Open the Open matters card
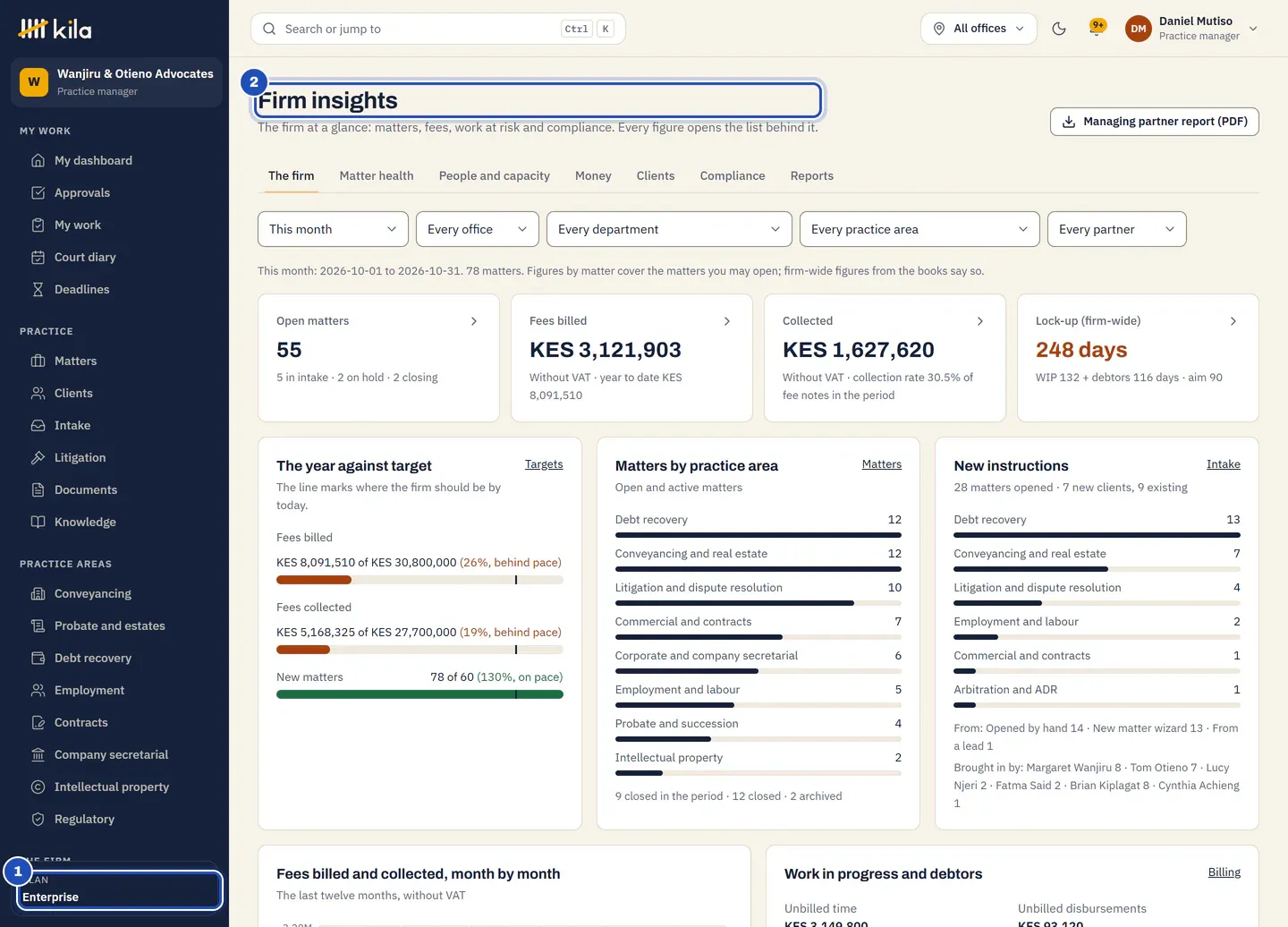The image size is (1288, 927). [x=378, y=358]
